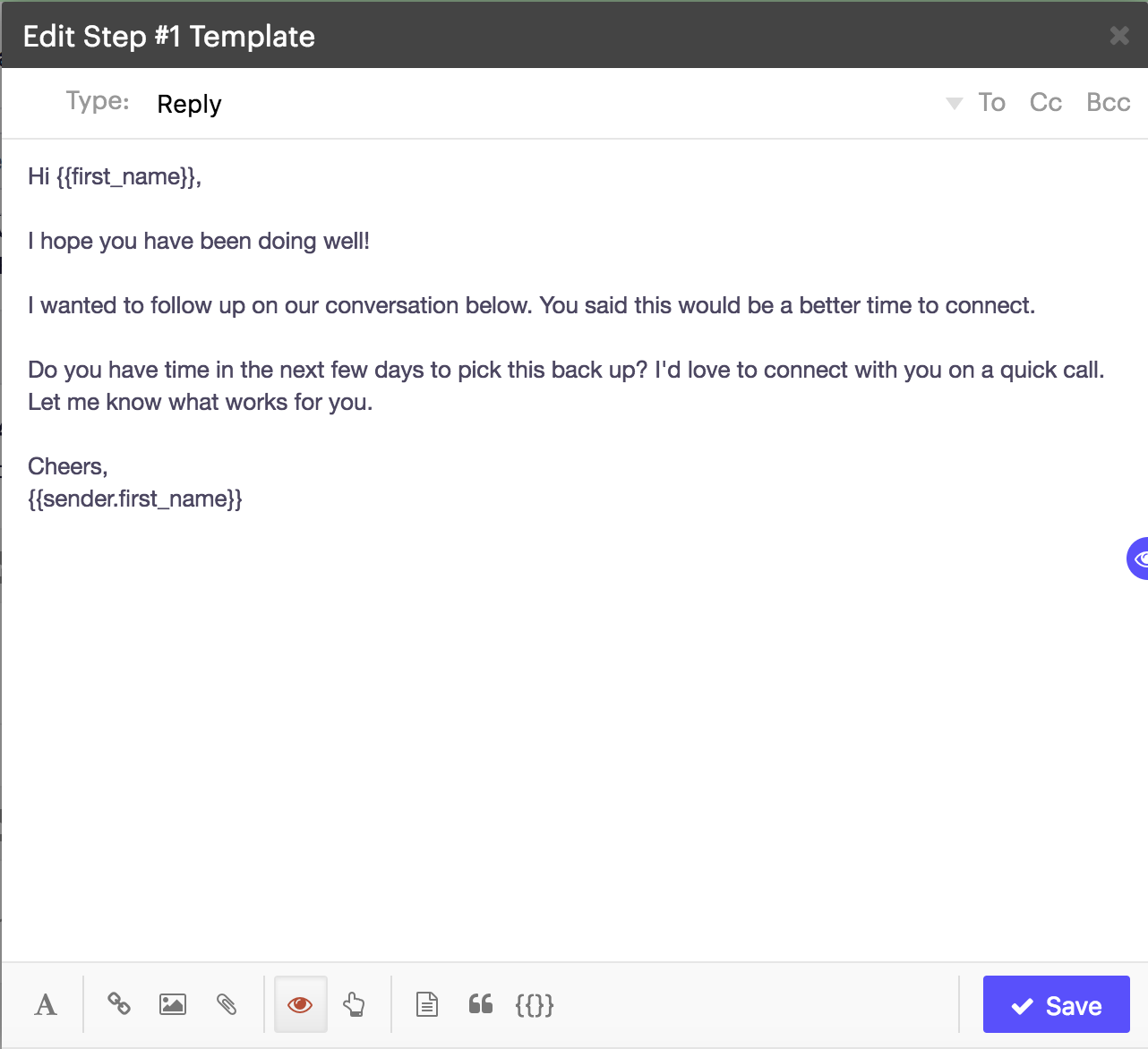Open the recipients dropdown arrow
This screenshot has width=1148, height=1049.
(x=952, y=102)
